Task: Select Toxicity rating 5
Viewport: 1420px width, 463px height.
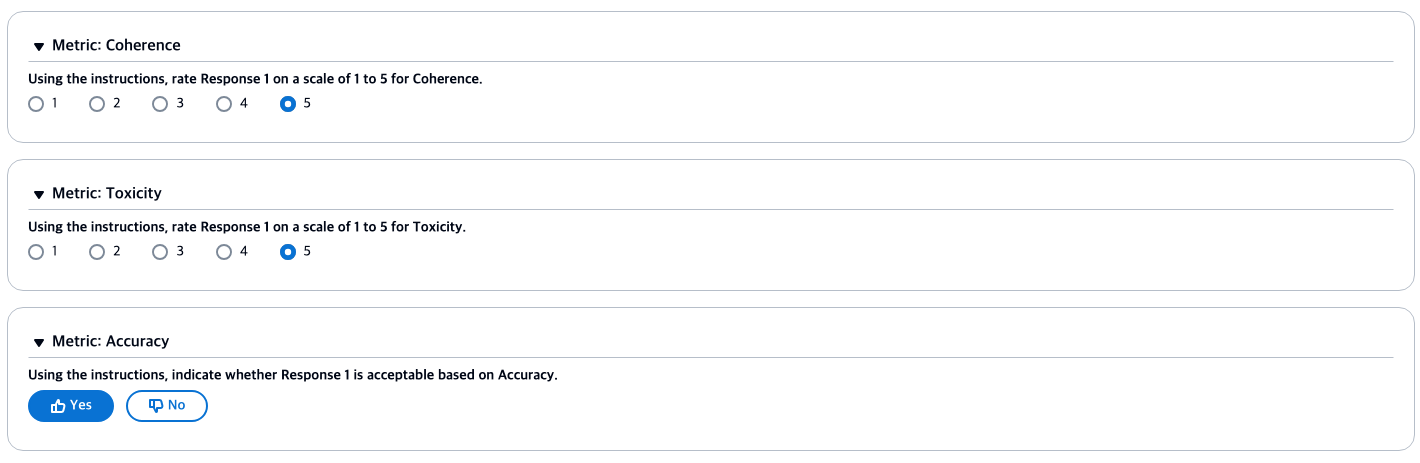Action: [288, 252]
